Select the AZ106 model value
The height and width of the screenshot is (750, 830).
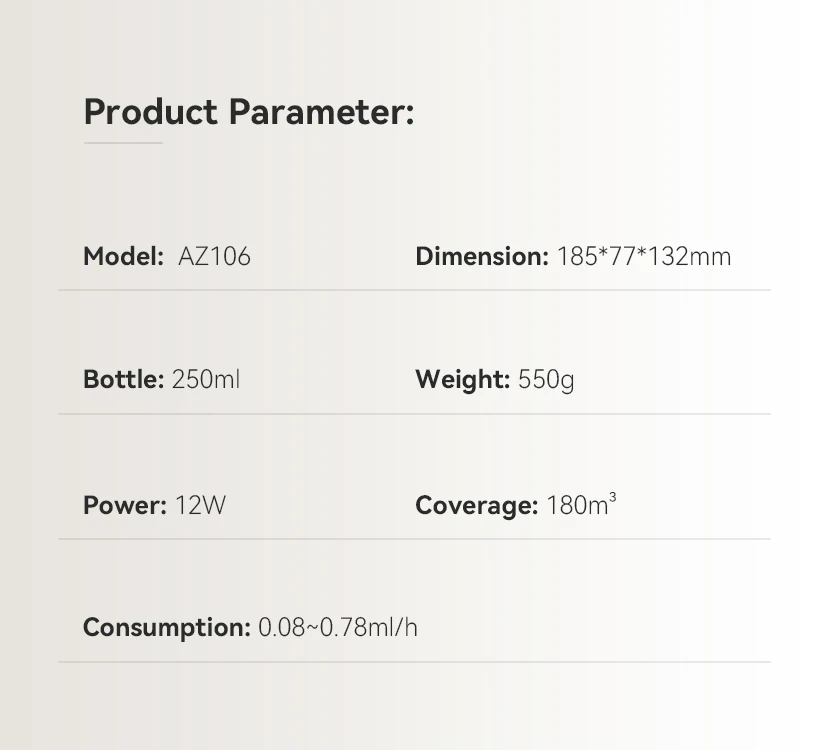[x=214, y=257]
